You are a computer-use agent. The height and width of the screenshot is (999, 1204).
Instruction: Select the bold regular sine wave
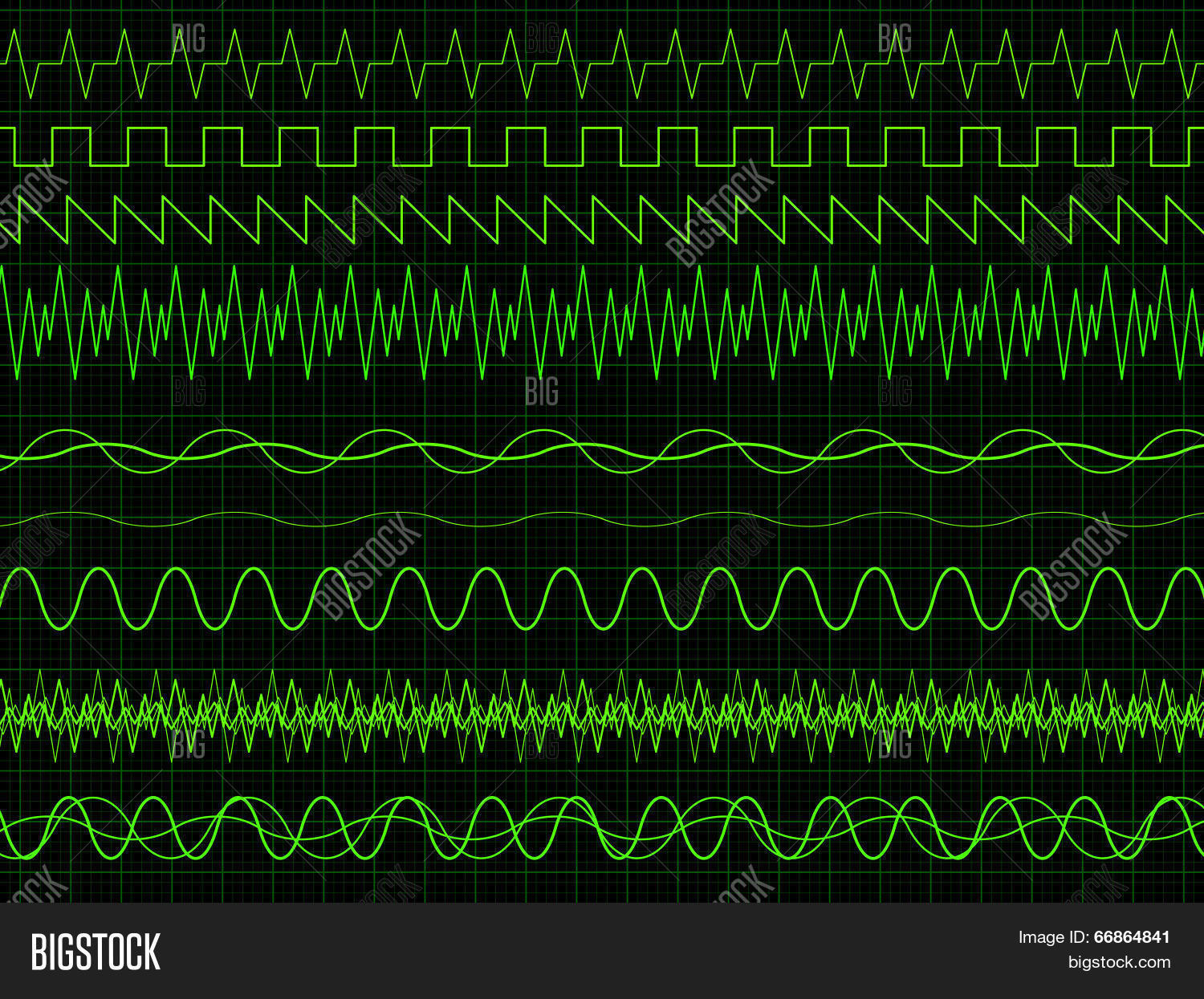[x=602, y=598]
